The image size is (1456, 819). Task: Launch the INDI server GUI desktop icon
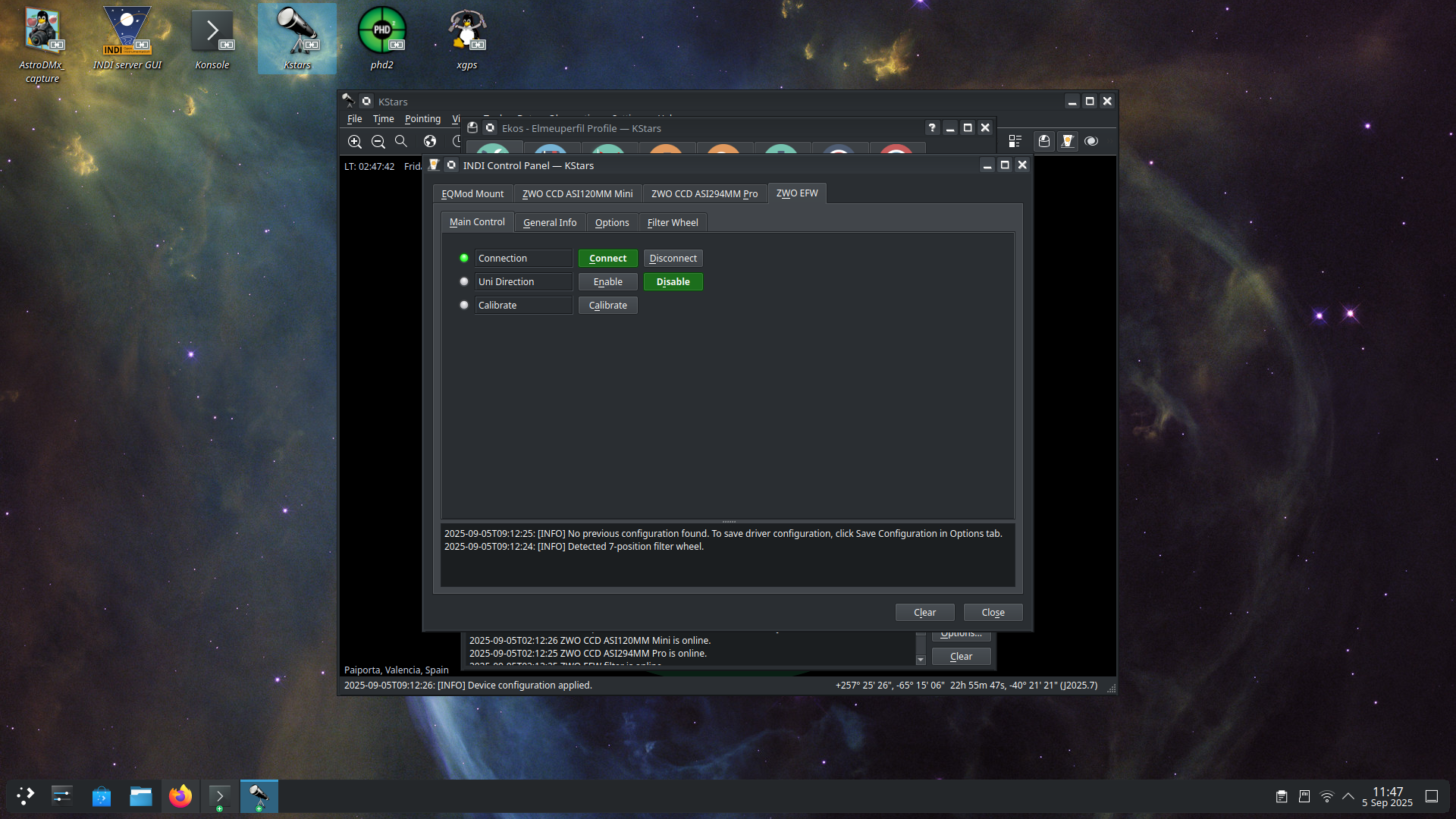tap(127, 38)
